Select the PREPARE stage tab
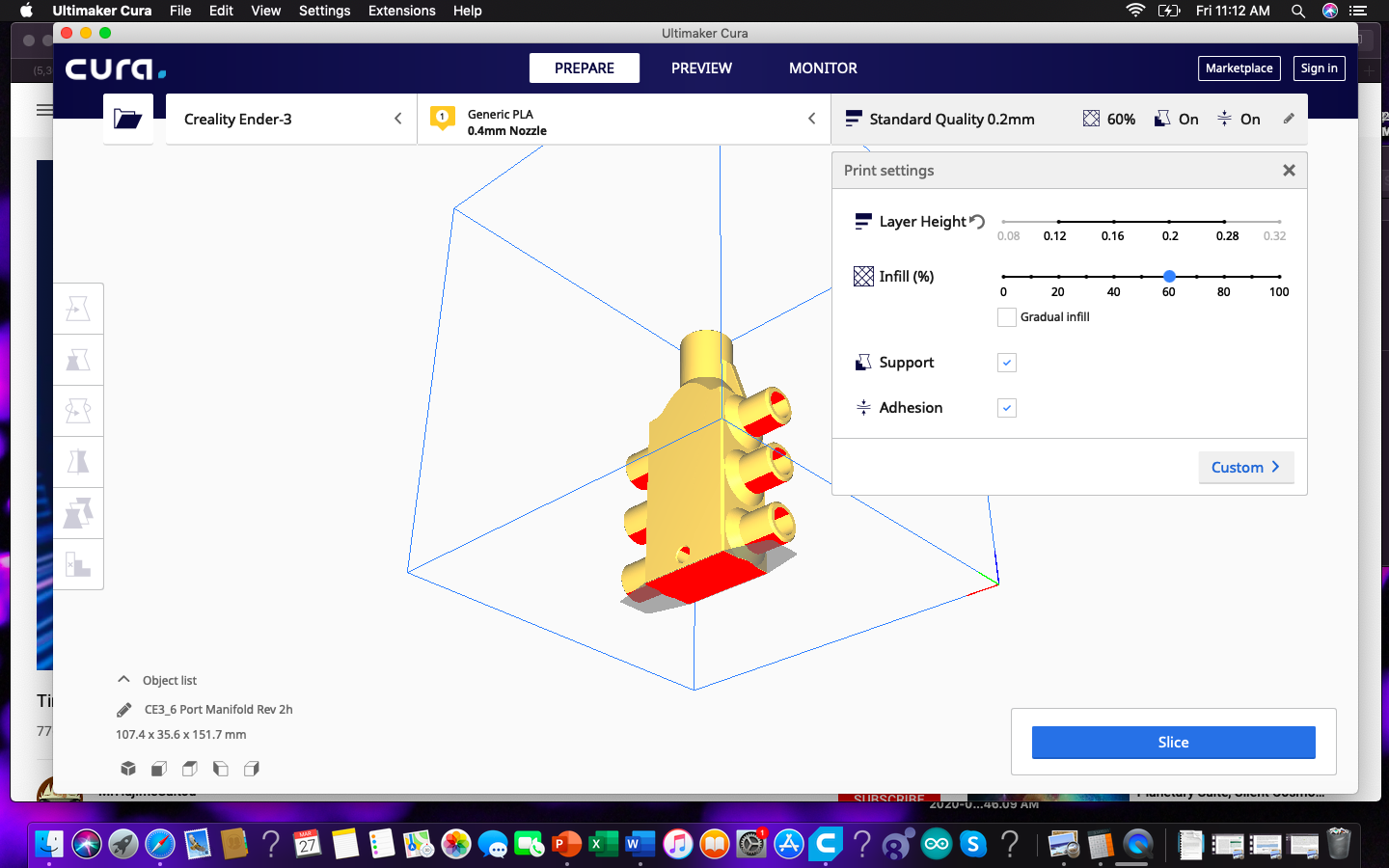The height and width of the screenshot is (868, 1389). tap(585, 68)
